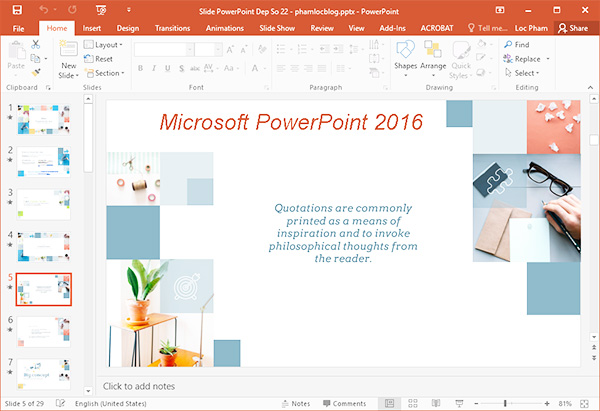Open Comments pane in status bar
The height and width of the screenshot is (411, 600).
pos(344,404)
